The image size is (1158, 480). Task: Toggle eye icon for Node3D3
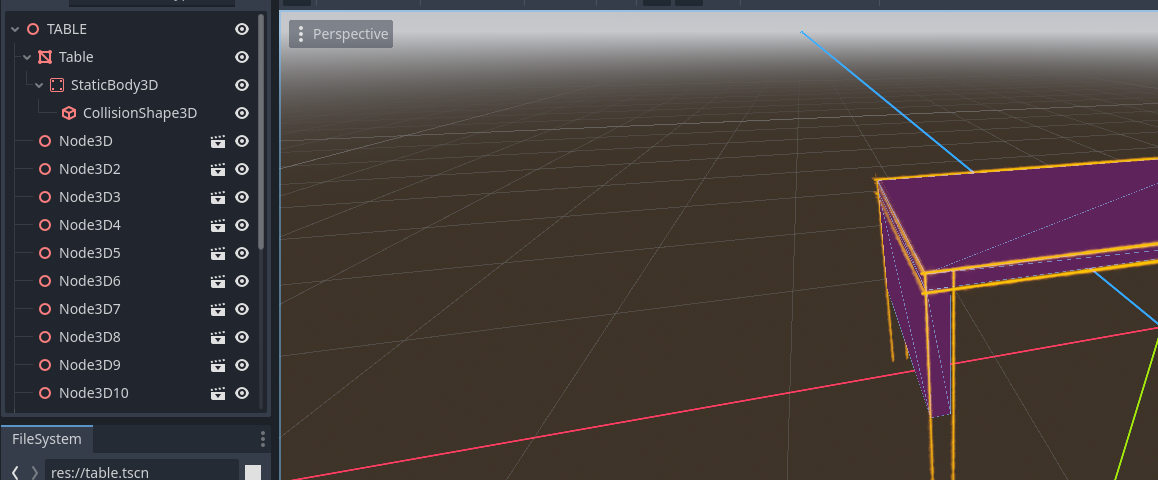(x=241, y=197)
